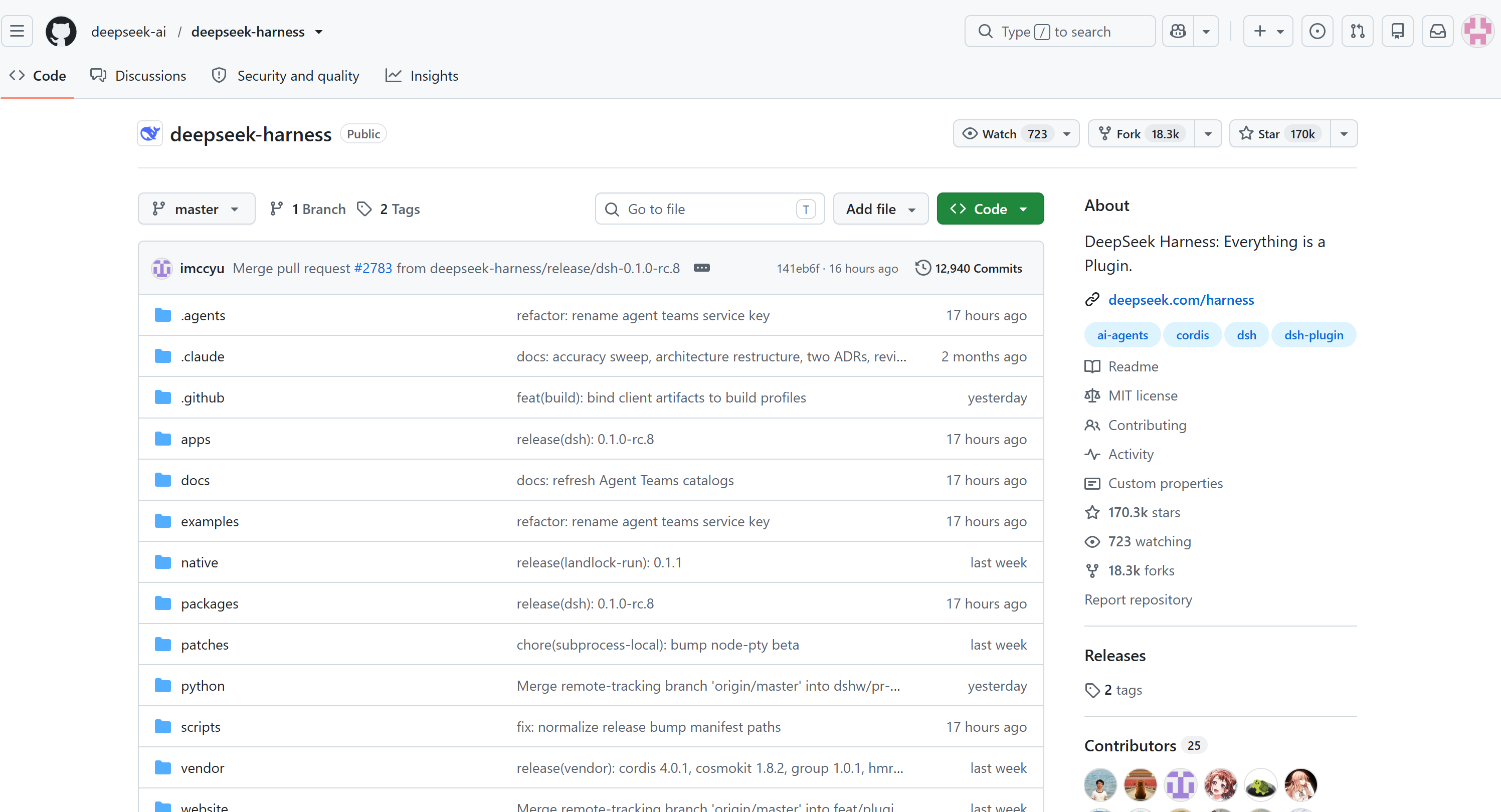Select the ai-agents topic tag
Viewport: 1501px width, 812px height.
tap(1122, 335)
